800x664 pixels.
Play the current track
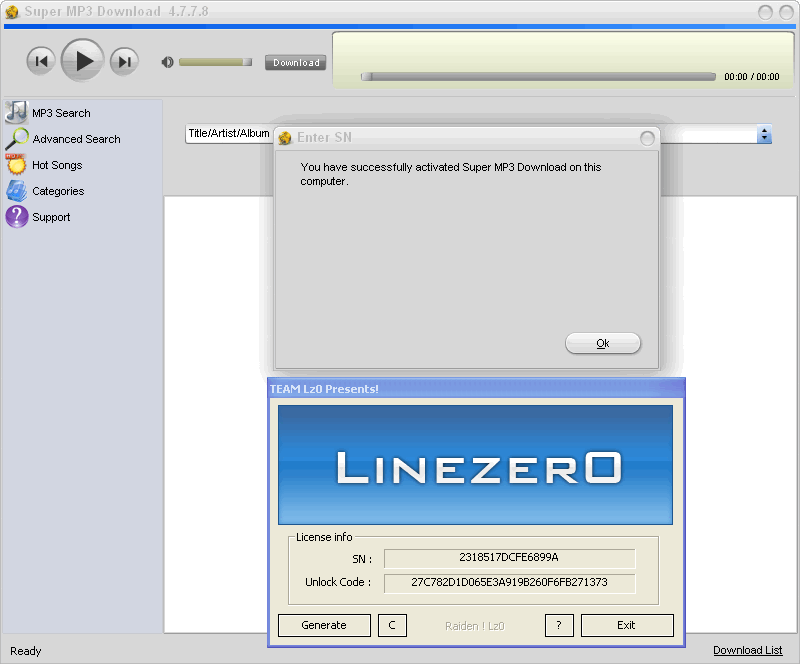pos(83,61)
